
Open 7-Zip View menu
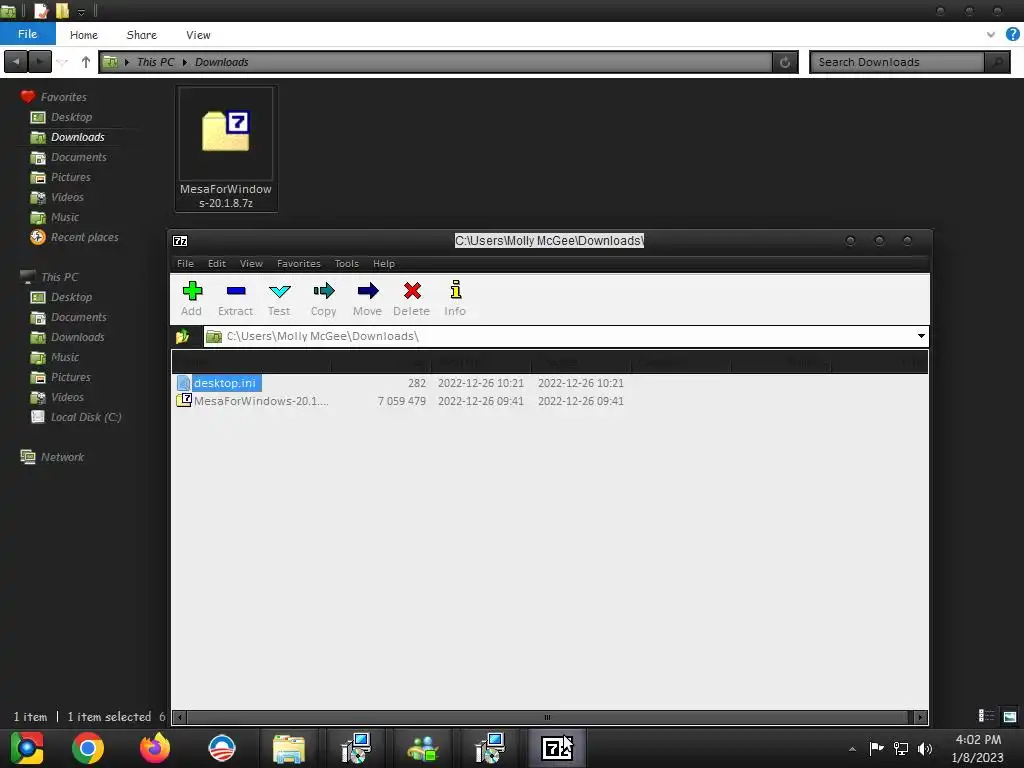pyautogui.click(x=251, y=264)
